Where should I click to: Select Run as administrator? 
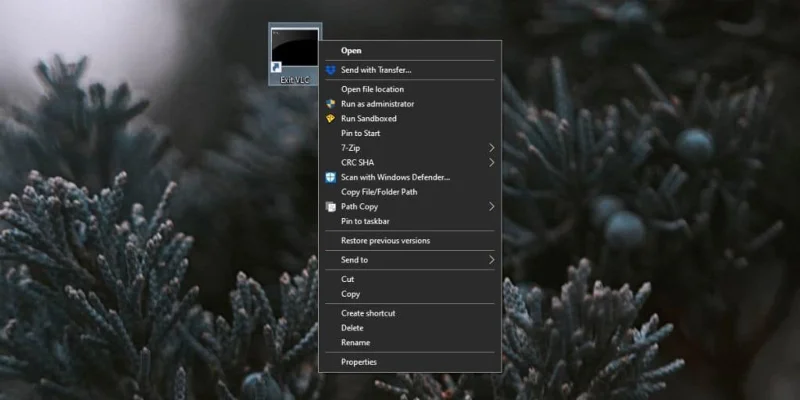point(410,104)
